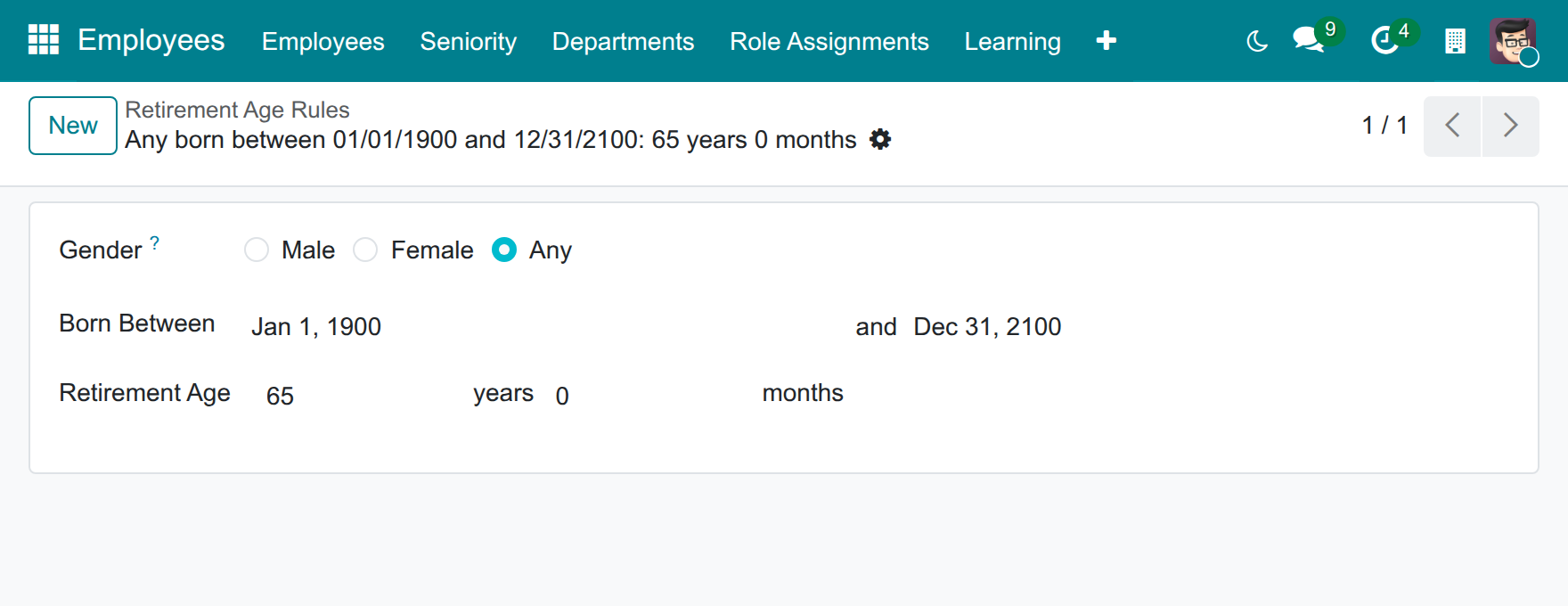Select the Any gender radio button
Screen dimensions: 1568x606
tap(504, 250)
